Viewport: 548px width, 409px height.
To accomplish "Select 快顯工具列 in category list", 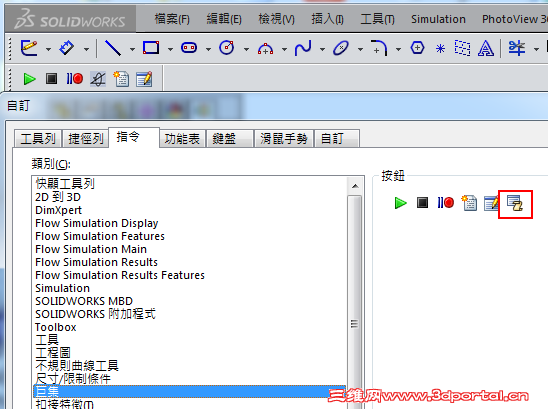I will (190, 184).
